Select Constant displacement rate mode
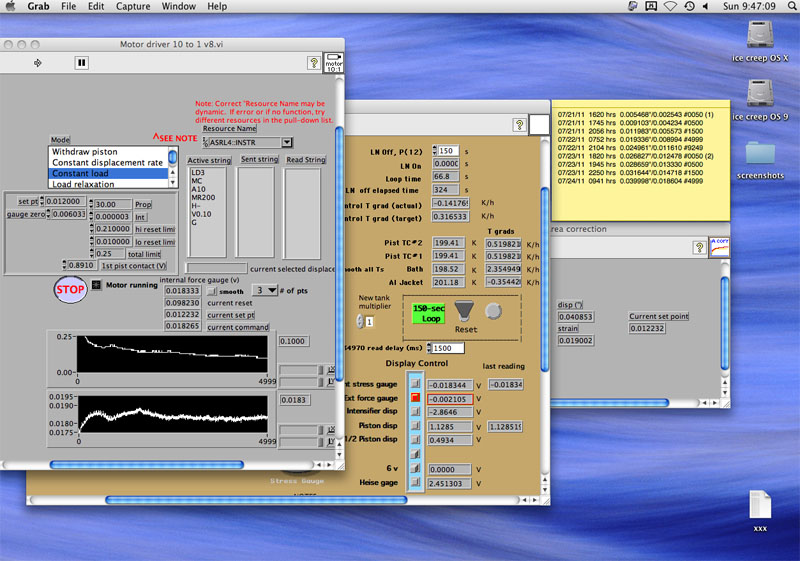Image resolution: width=800 pixels, height=561 pixels. pos(108,162)
